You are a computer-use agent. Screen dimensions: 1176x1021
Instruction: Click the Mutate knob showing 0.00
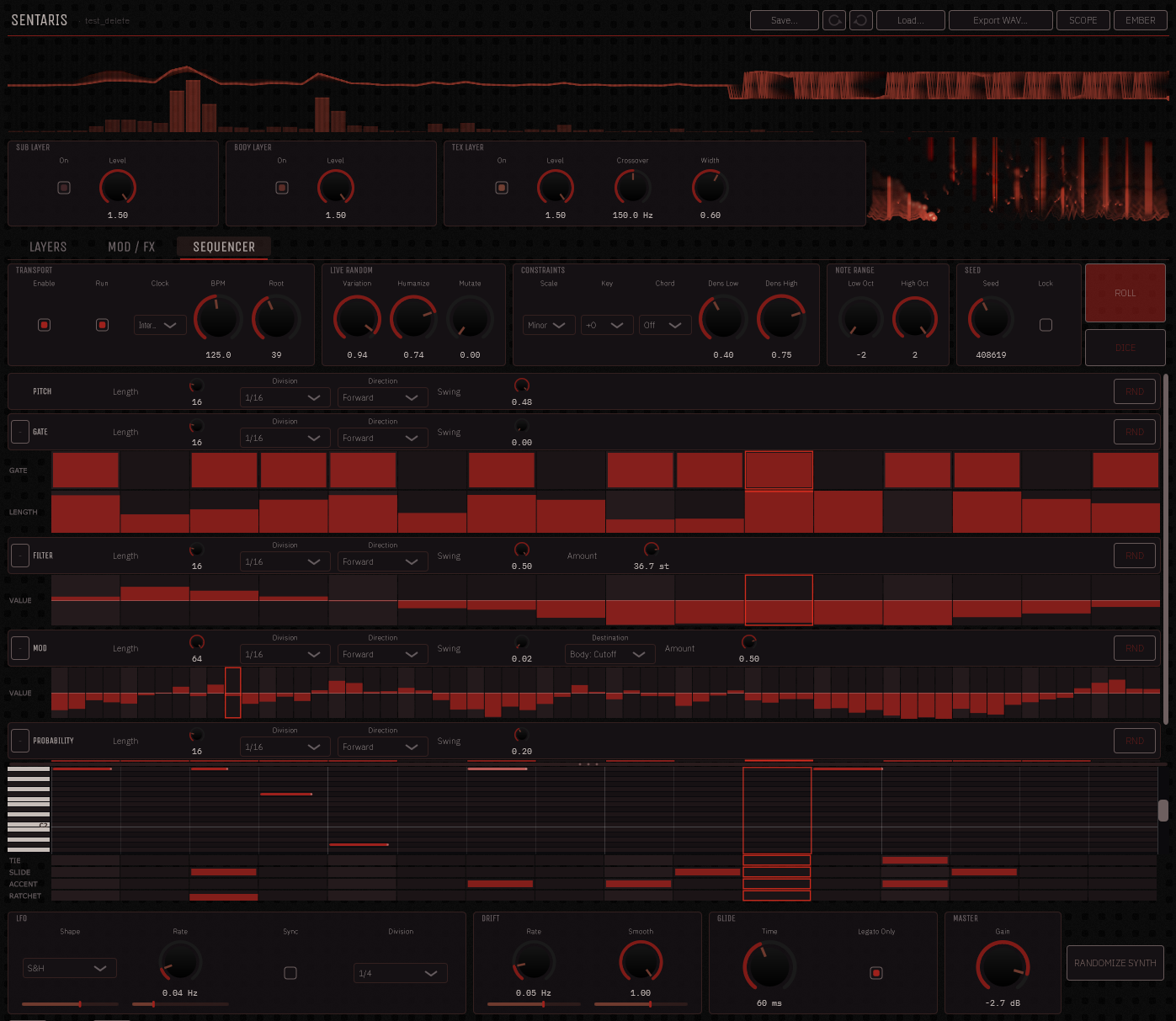[470, 318]
